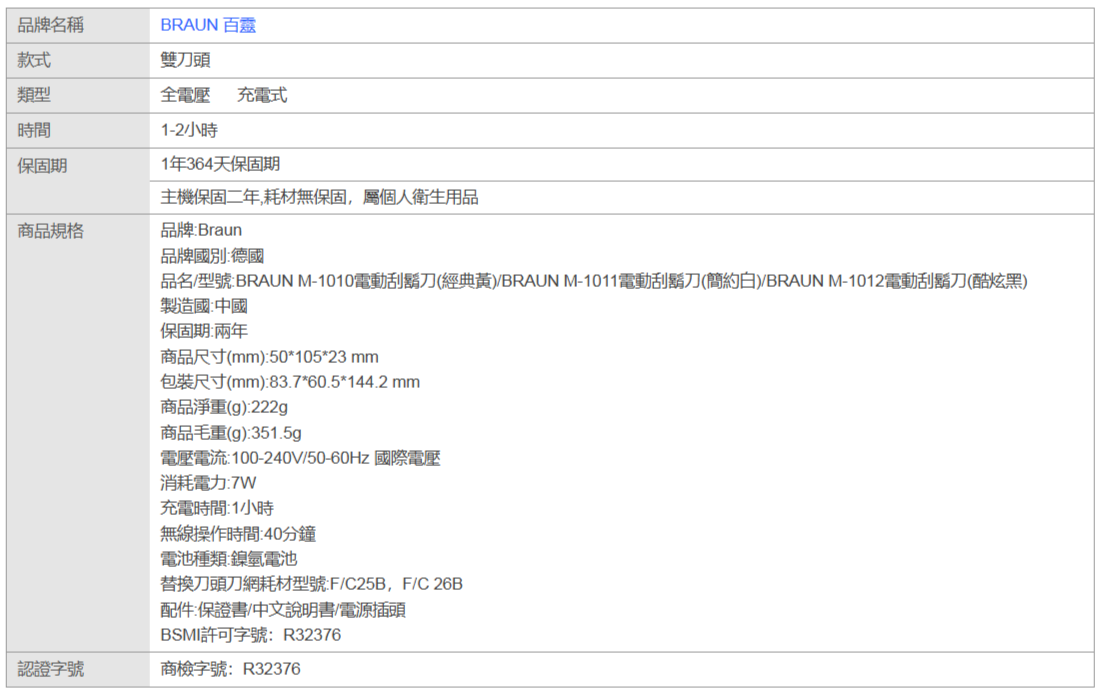Click the 時間 label cell

point(78,130)
